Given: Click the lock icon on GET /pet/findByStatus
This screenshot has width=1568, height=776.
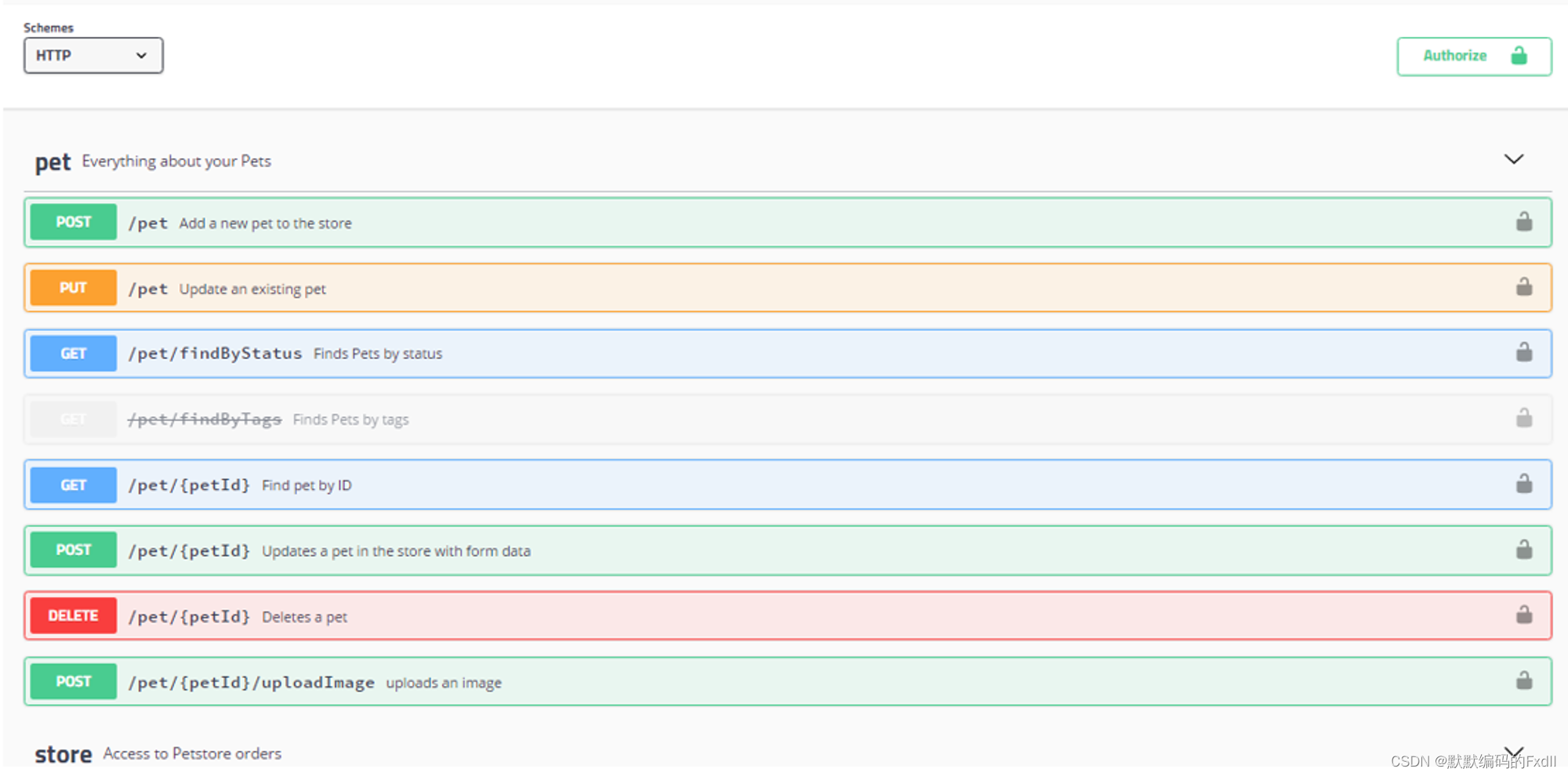Looking at the screenshot, I should pos(1523,353).
